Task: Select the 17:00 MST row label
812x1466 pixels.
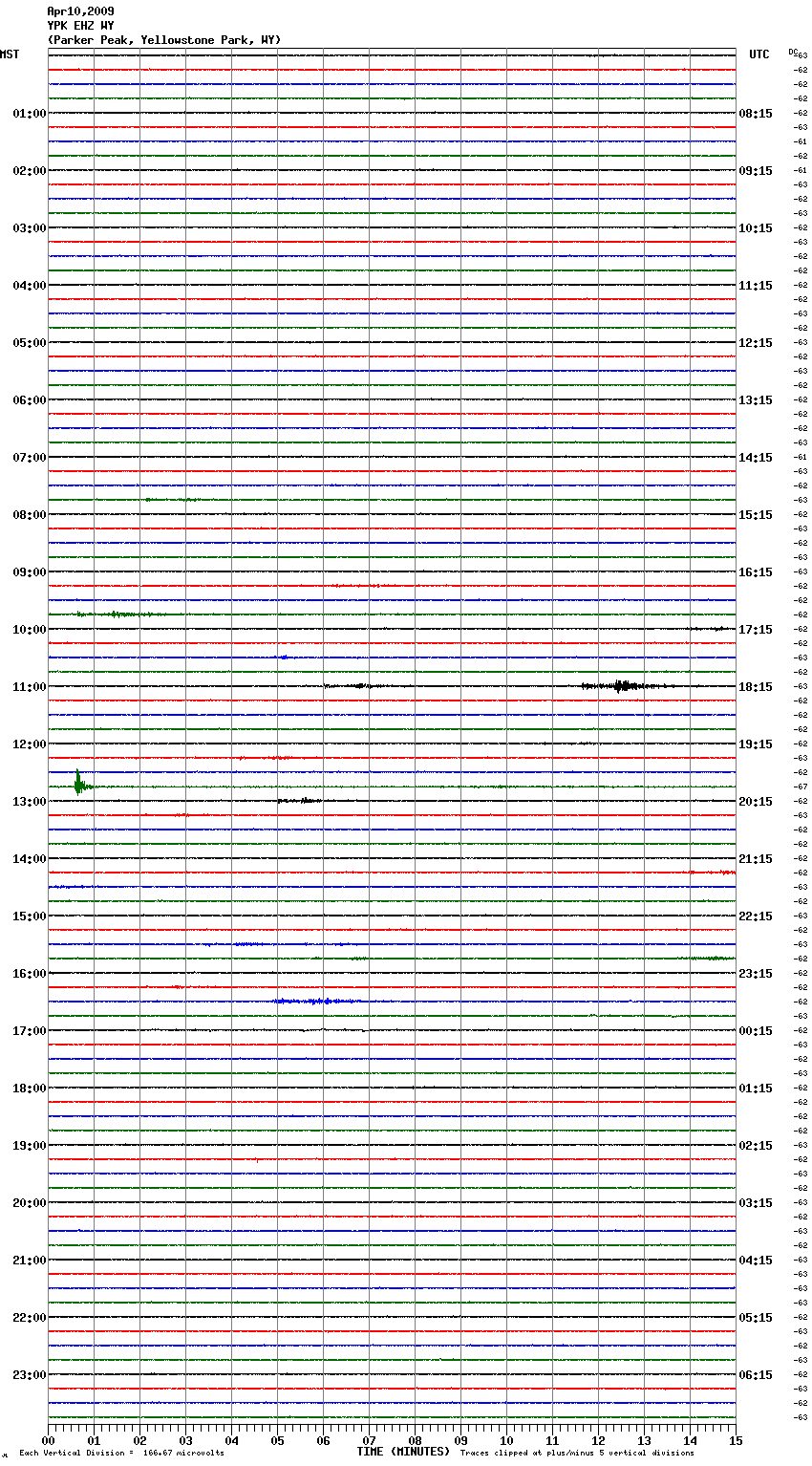Action: coord(30,1031)
